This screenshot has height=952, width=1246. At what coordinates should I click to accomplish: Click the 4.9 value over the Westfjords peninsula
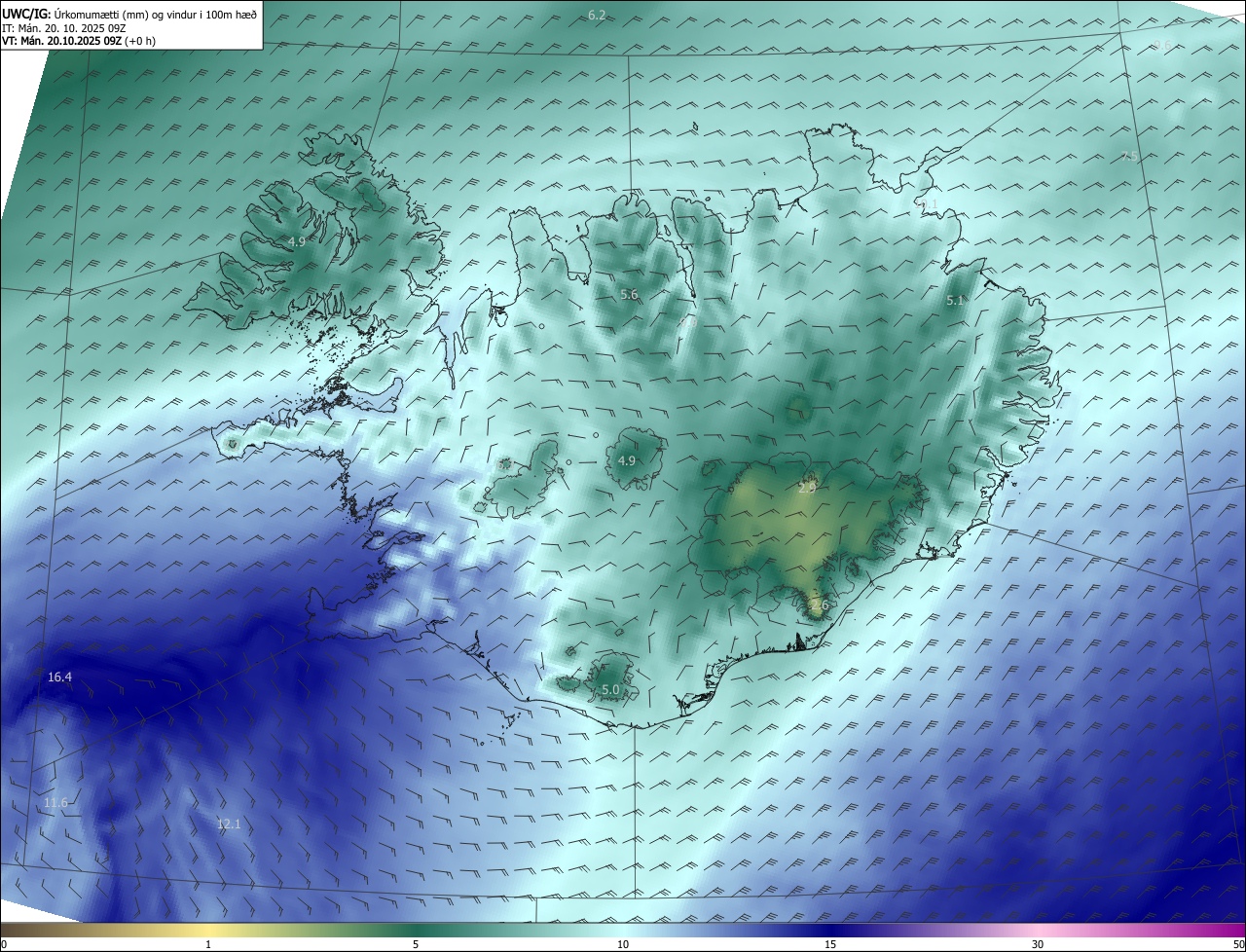[297, 241]
